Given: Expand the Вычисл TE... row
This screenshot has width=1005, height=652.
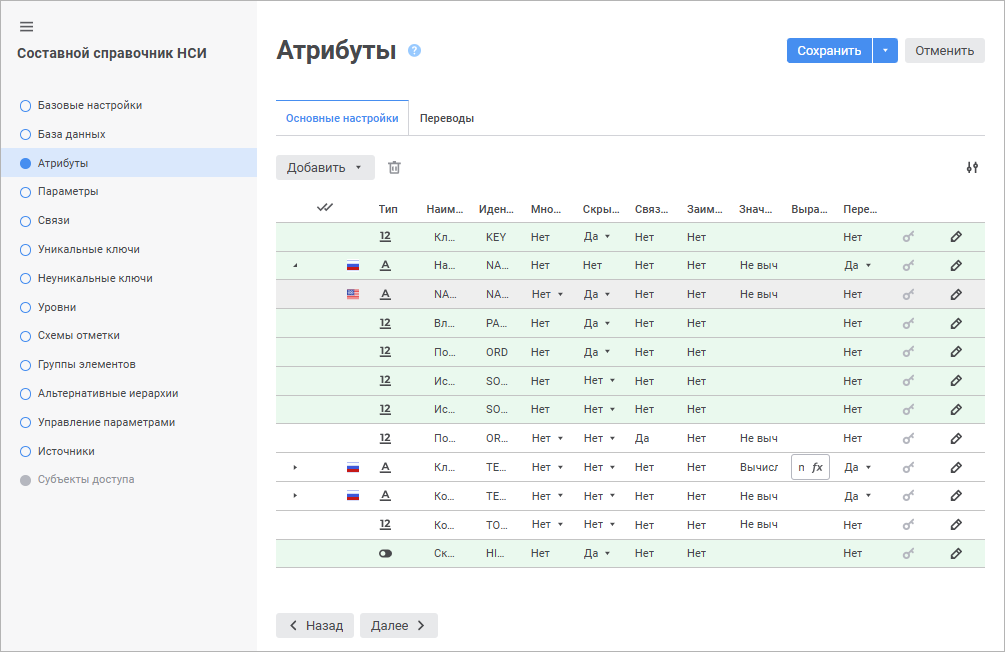Looking at the screenshot, I should (x=295, y=467).
